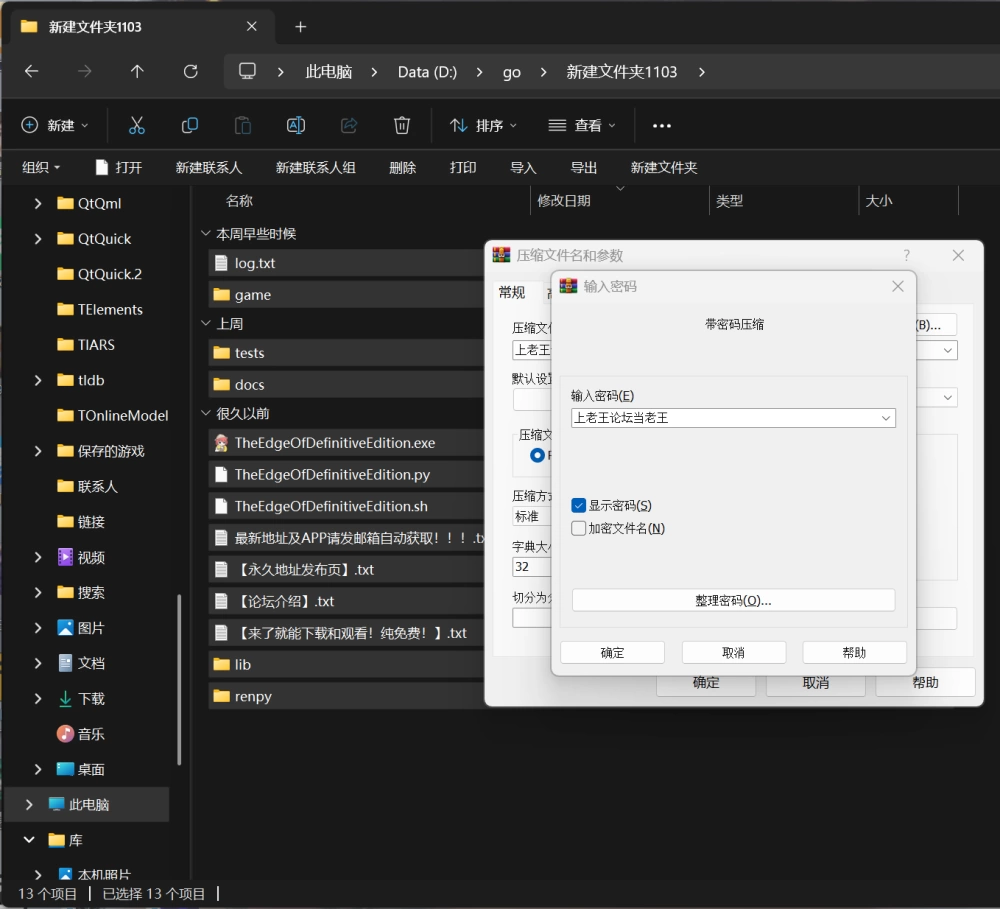Click the Paste clipboard icon
Screen dimensions: 1000x909
[x=243, y=126]
